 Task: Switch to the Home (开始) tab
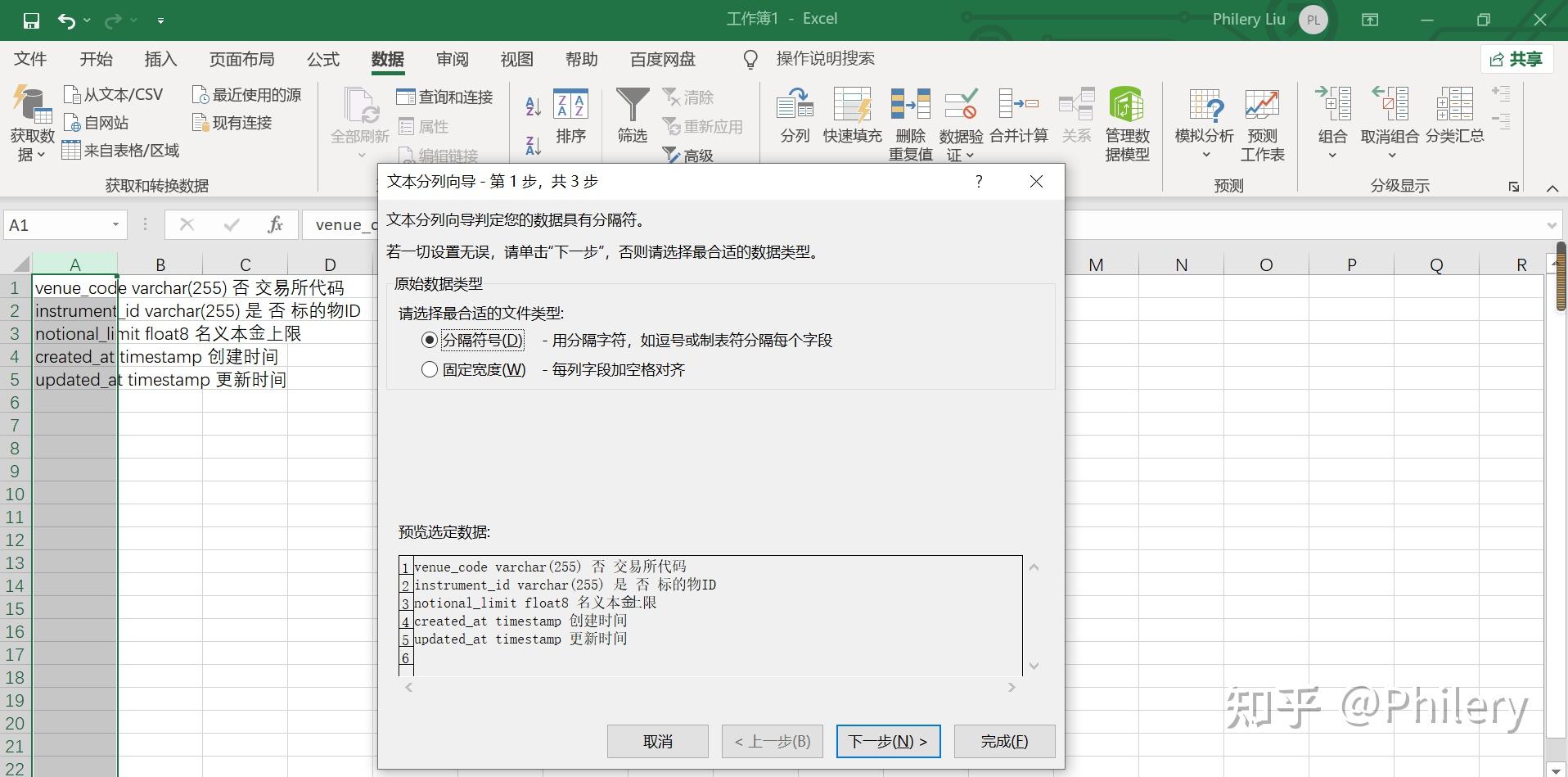click(96, 59)
